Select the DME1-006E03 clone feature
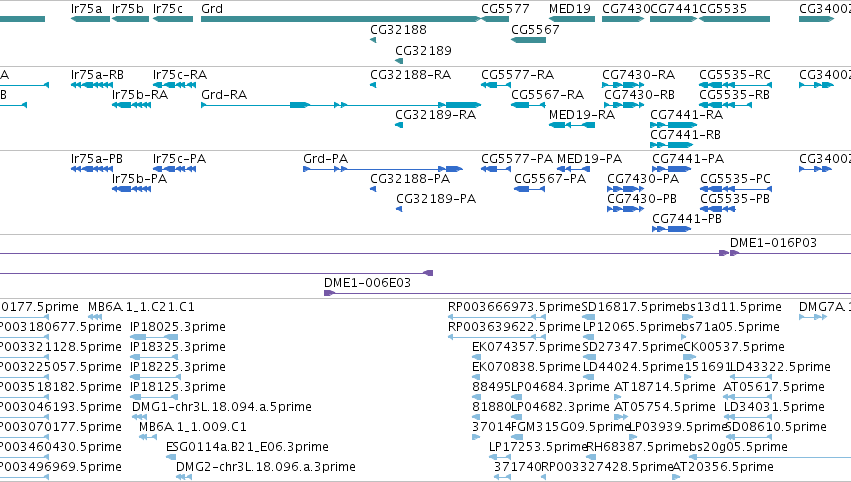 (587, 293)
